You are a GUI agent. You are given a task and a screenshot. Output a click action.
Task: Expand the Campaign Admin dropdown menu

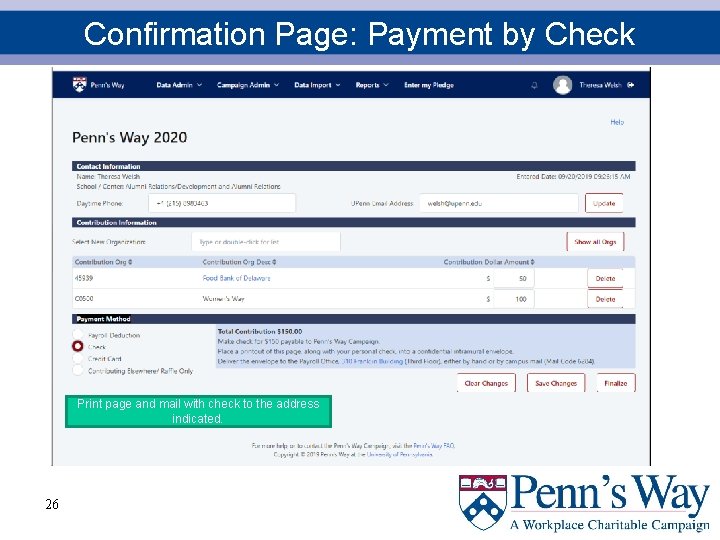(x=248, y=85)
